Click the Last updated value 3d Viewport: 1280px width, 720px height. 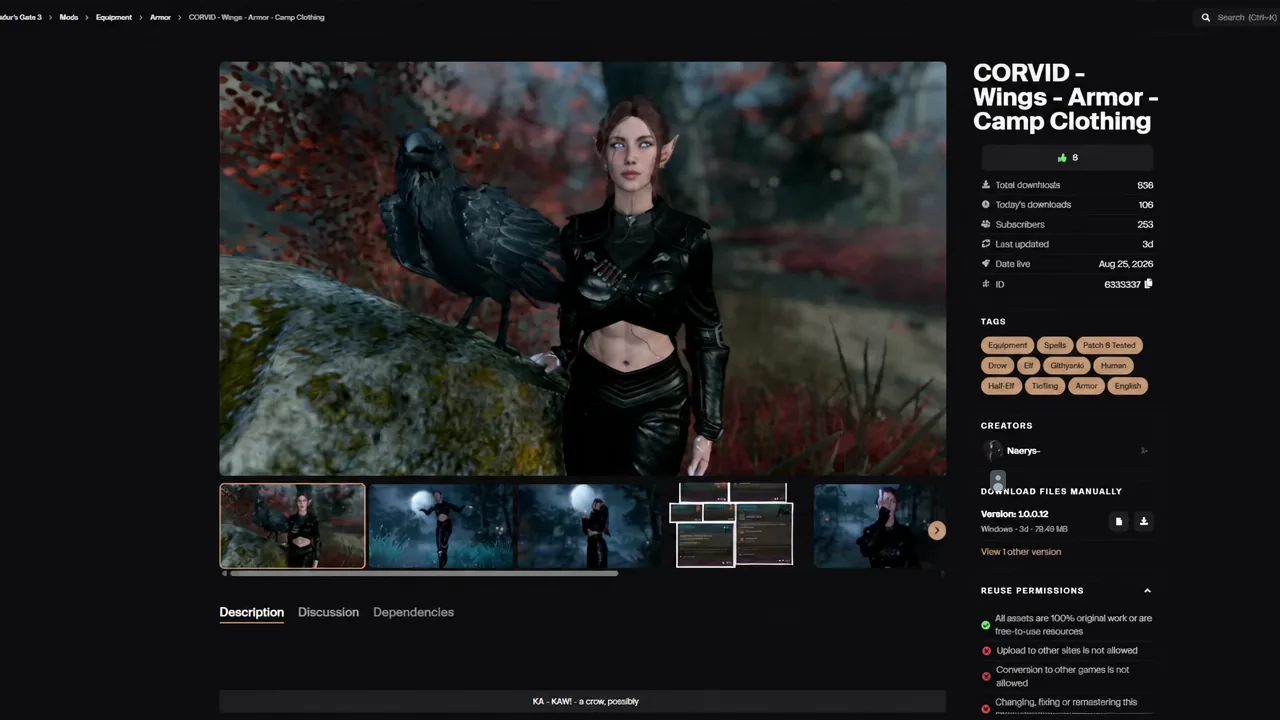click(1148, 244)
